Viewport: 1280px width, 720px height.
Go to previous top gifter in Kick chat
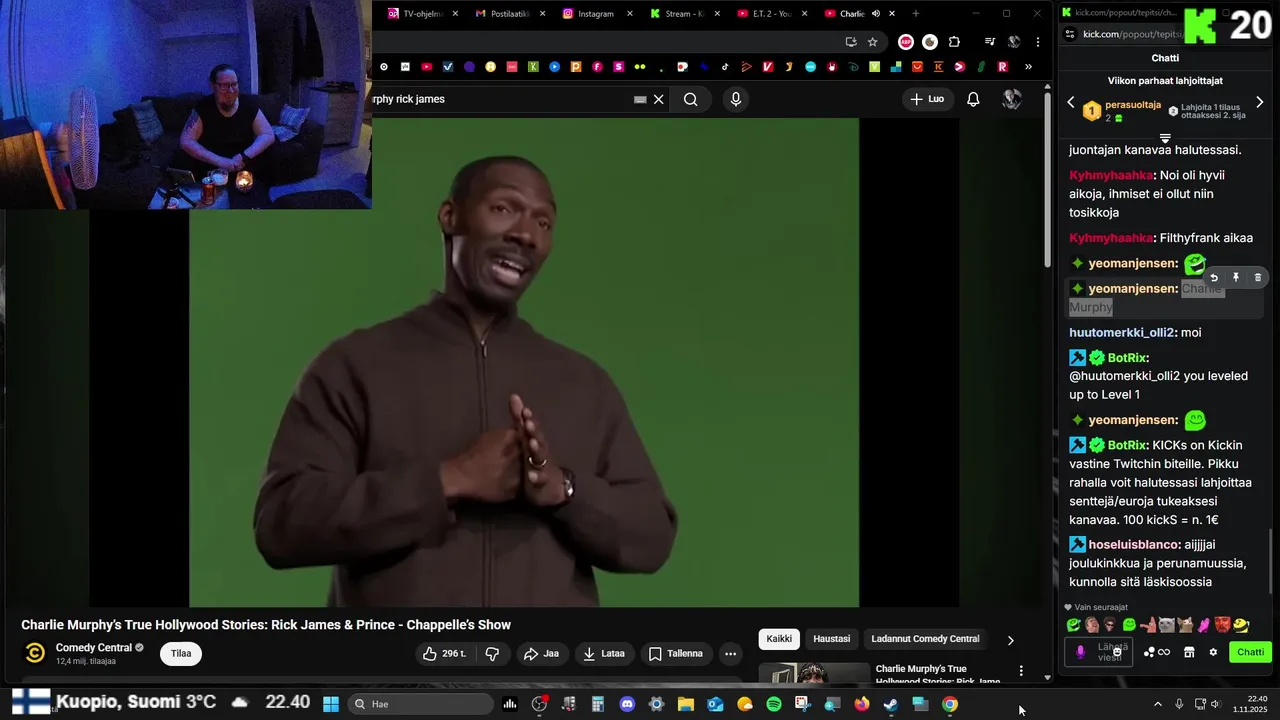click(x=1071, y=102)
